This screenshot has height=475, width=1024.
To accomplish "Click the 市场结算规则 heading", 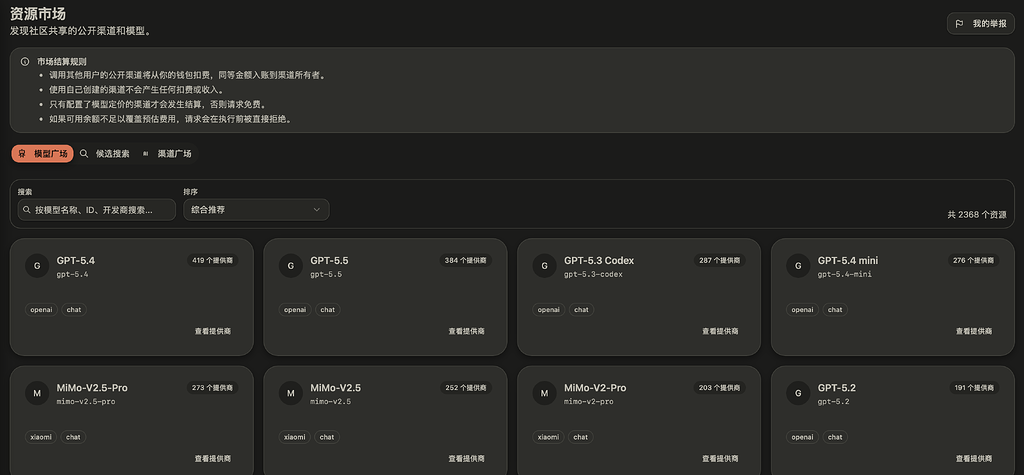I will 62,61.
